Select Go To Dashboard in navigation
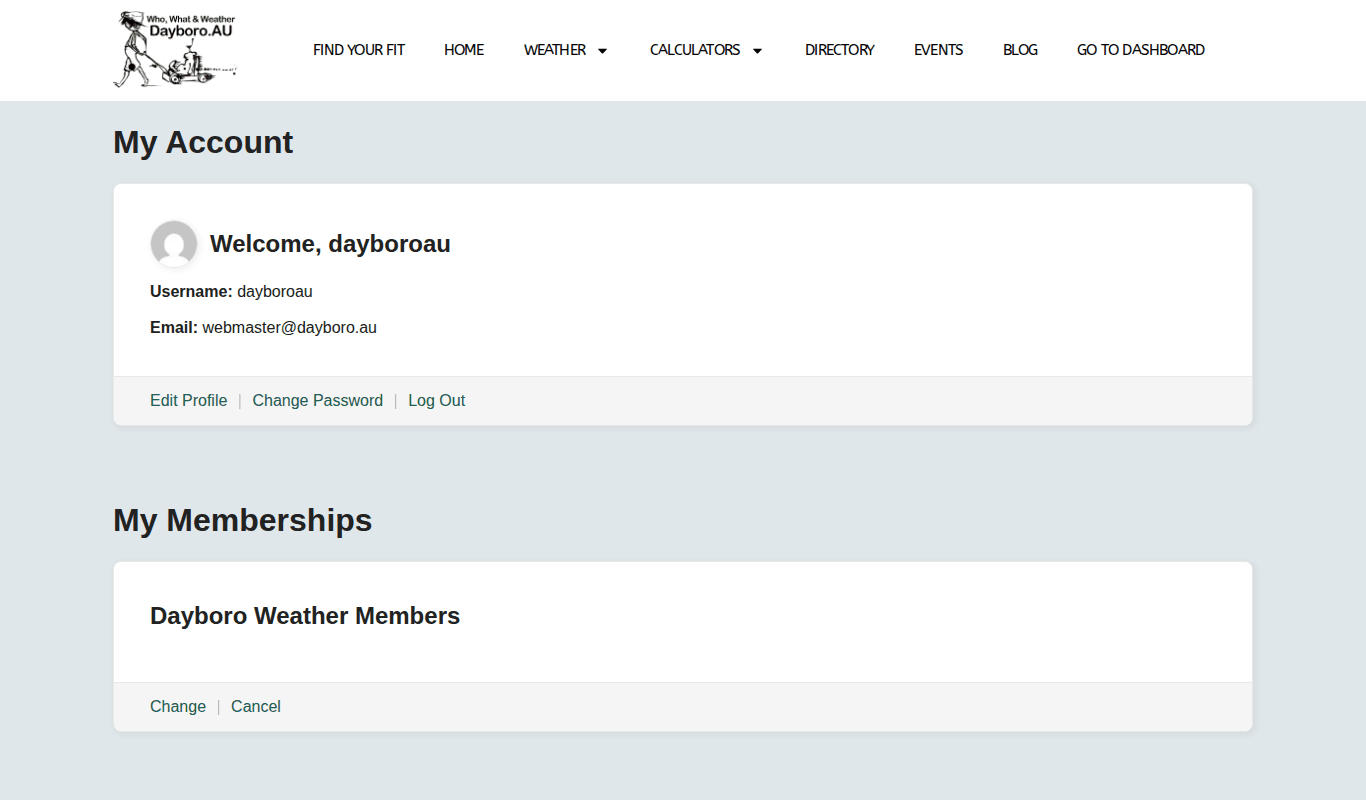1366x800 pixels. [1141, 50]
